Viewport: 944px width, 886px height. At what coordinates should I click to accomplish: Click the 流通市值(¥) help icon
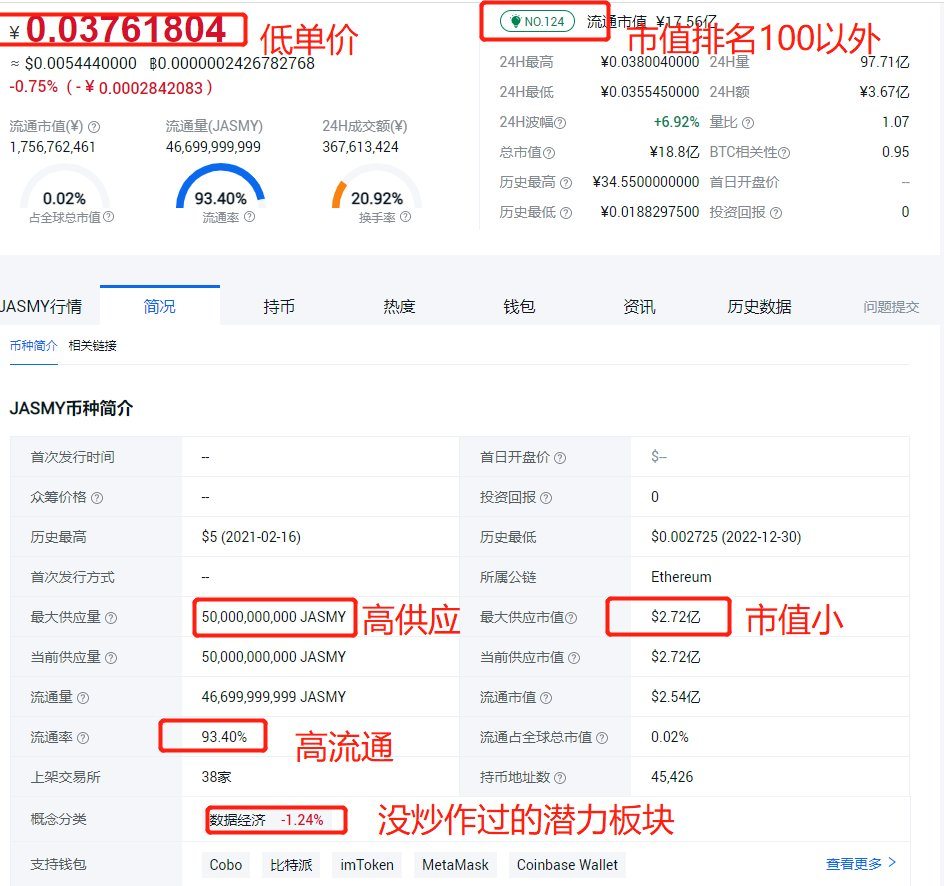point(94,126)
